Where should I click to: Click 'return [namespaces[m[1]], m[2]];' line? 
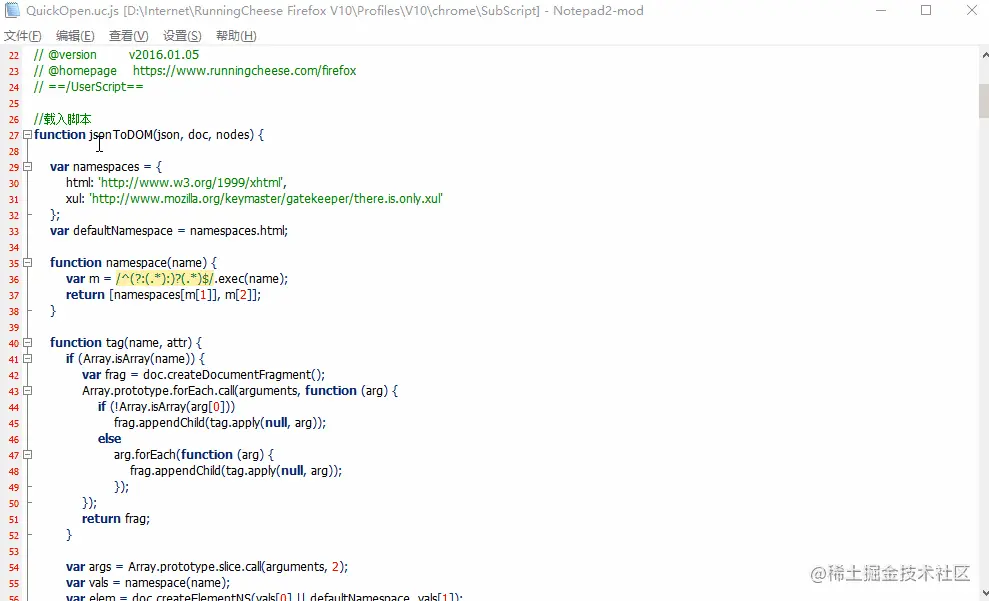[x=163, y=295]
